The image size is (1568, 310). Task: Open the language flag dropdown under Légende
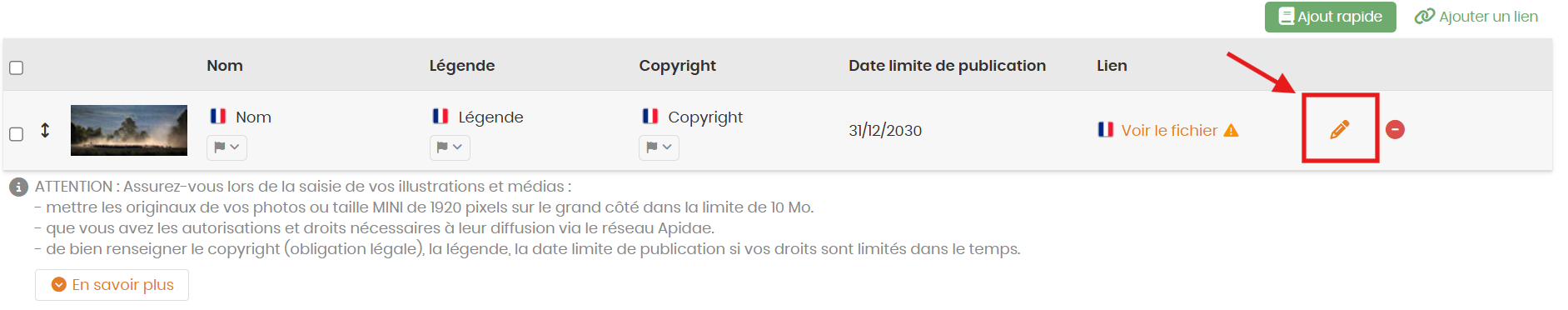450,147
